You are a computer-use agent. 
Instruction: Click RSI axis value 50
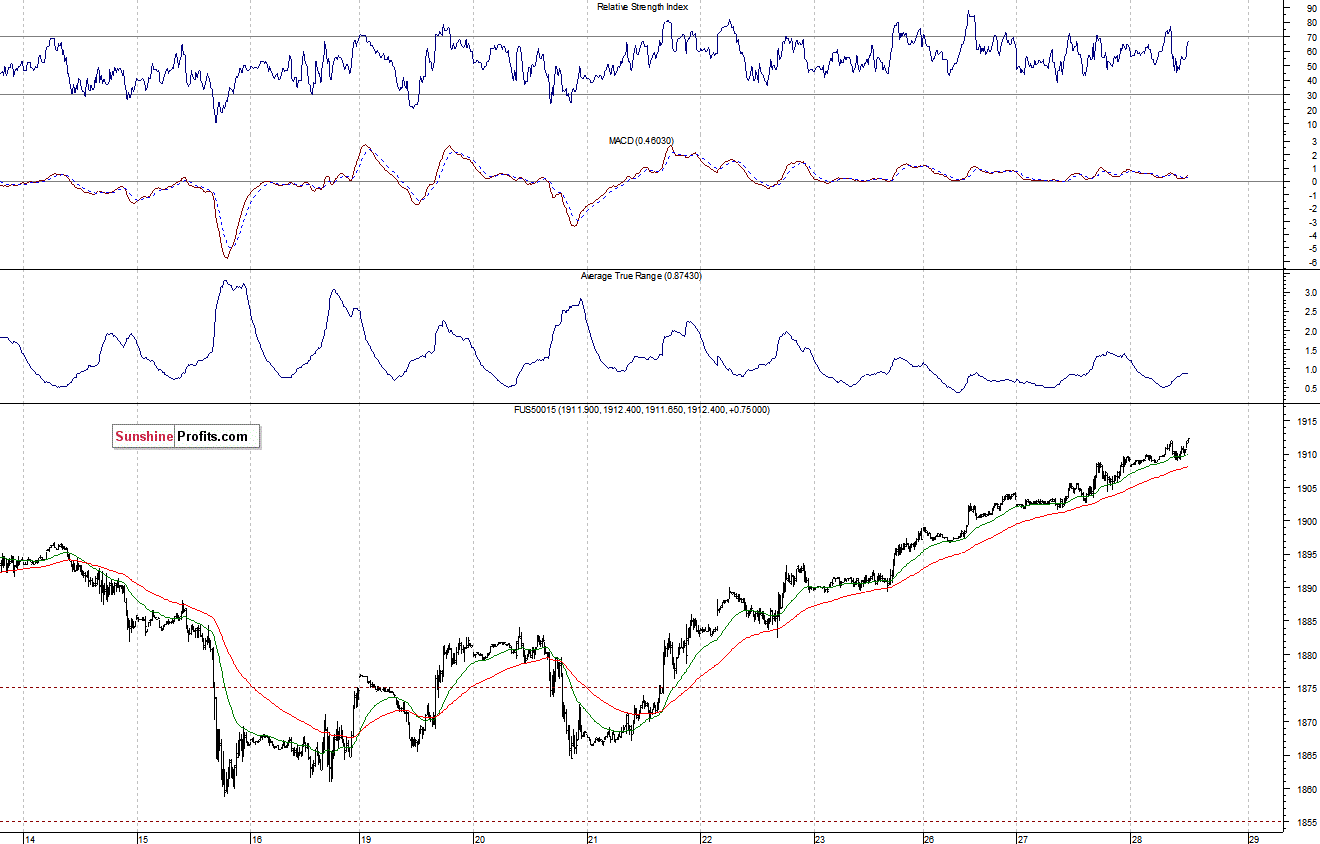[x=1311, y=66]
